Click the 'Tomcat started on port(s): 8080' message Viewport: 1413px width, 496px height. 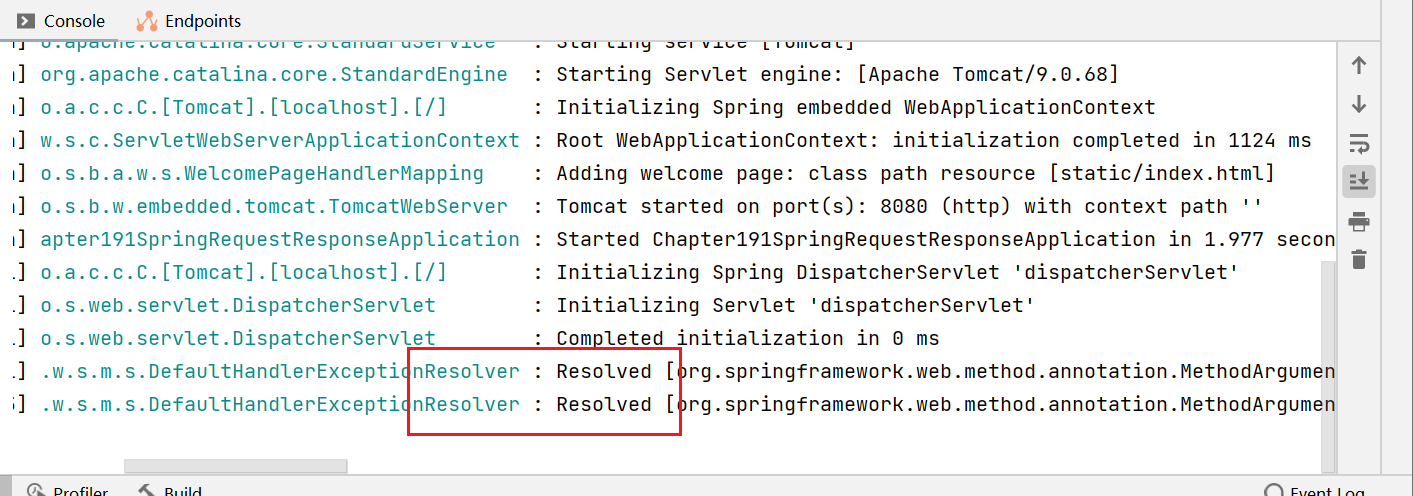(x=780, y=207)
